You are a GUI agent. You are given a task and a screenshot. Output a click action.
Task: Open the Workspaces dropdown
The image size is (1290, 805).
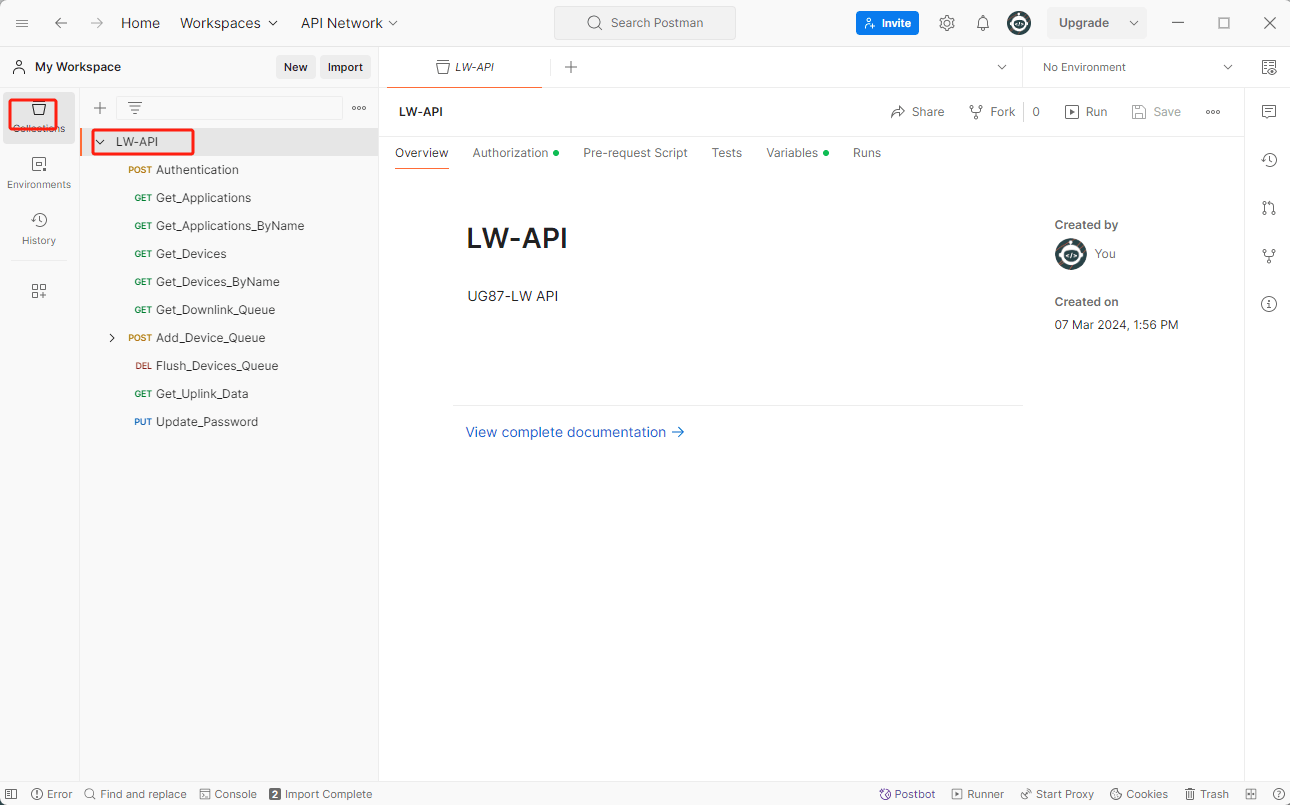pyautogui.click(x=229, y=23)
